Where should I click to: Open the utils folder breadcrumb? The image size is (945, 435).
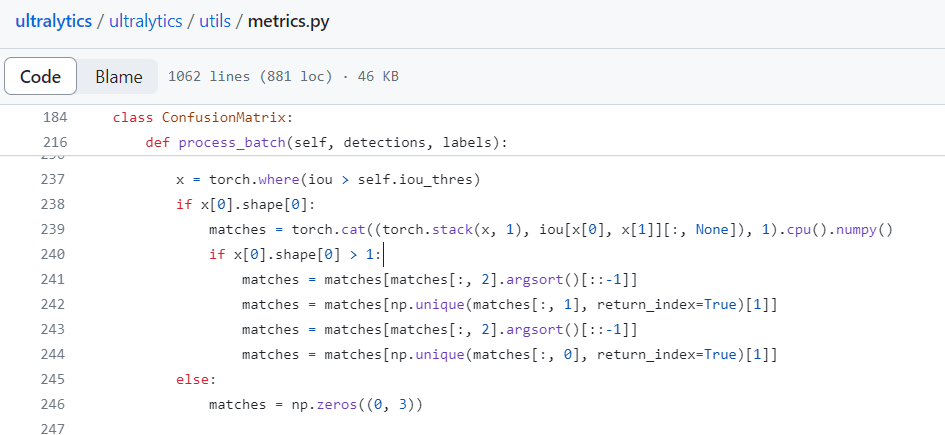215,21
